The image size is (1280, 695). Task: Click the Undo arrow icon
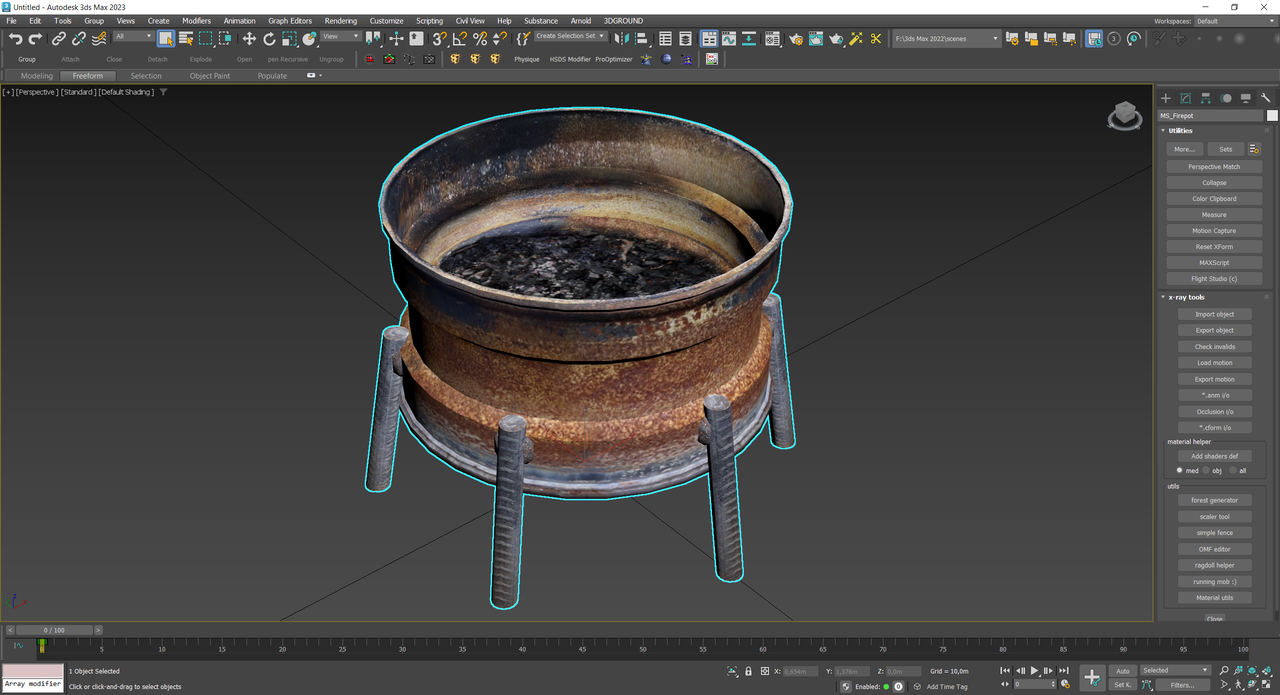pos(15,39)
